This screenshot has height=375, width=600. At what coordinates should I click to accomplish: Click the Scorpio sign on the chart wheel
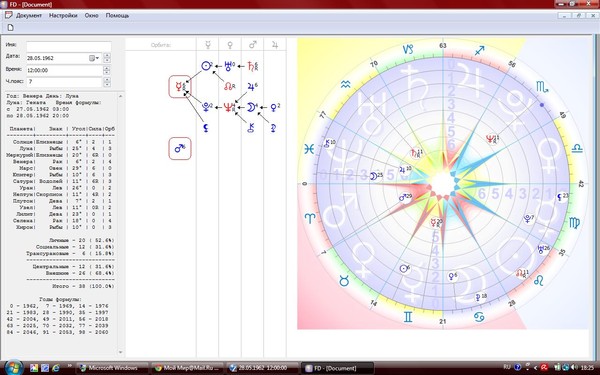542,87
